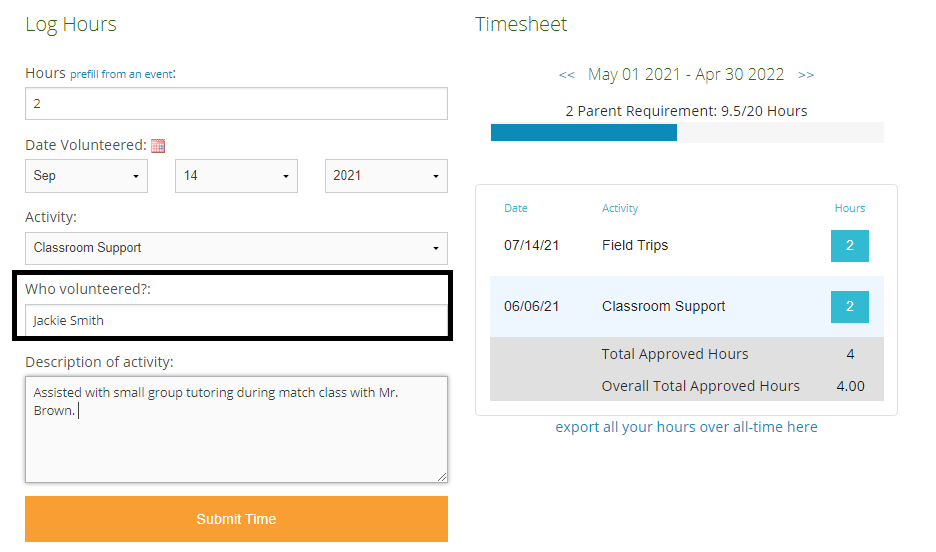Click the Field Trips activity text

pyautogui.click(x=635, y=245)
